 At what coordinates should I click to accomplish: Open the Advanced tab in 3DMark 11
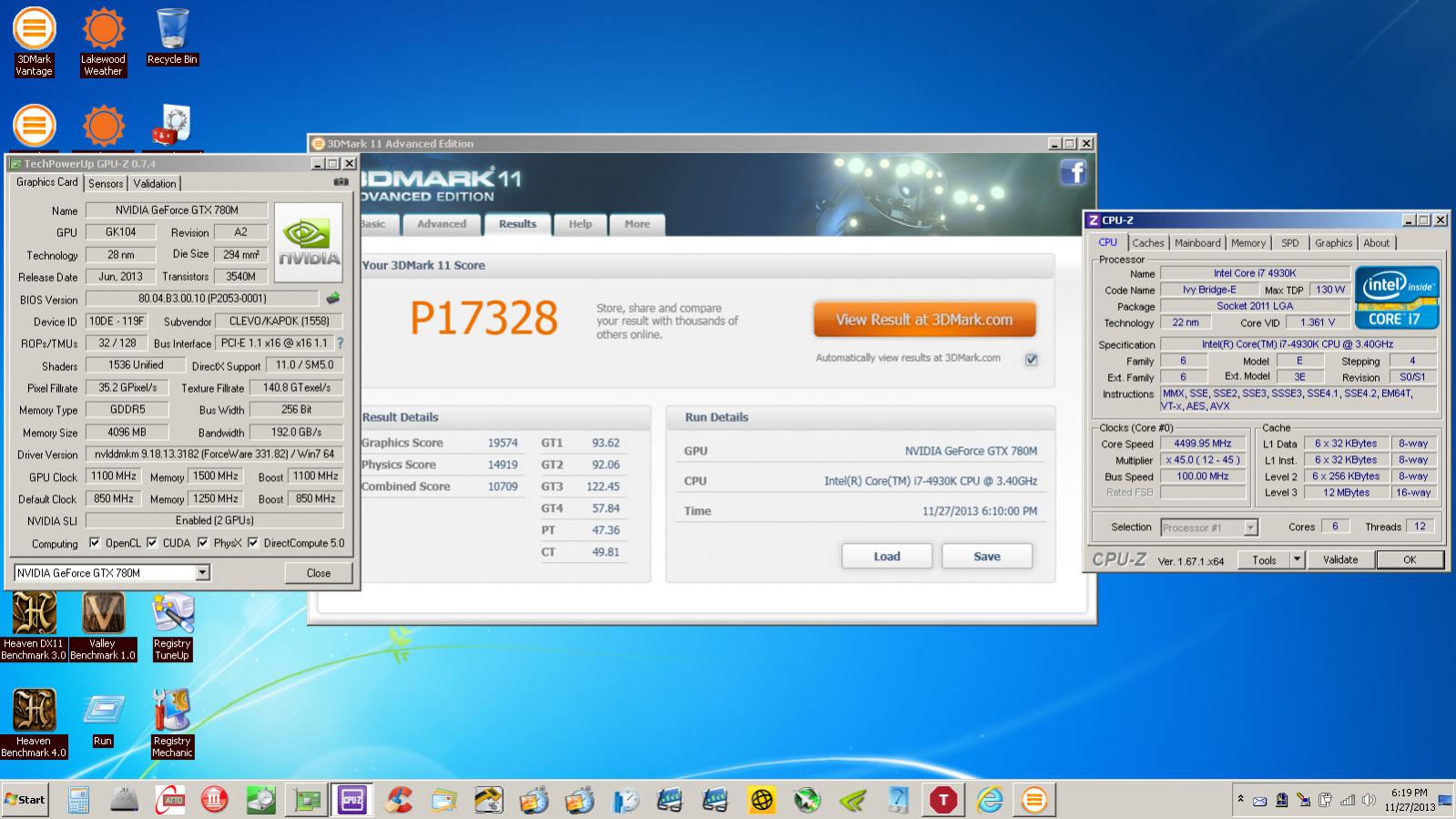pos(442,224)
